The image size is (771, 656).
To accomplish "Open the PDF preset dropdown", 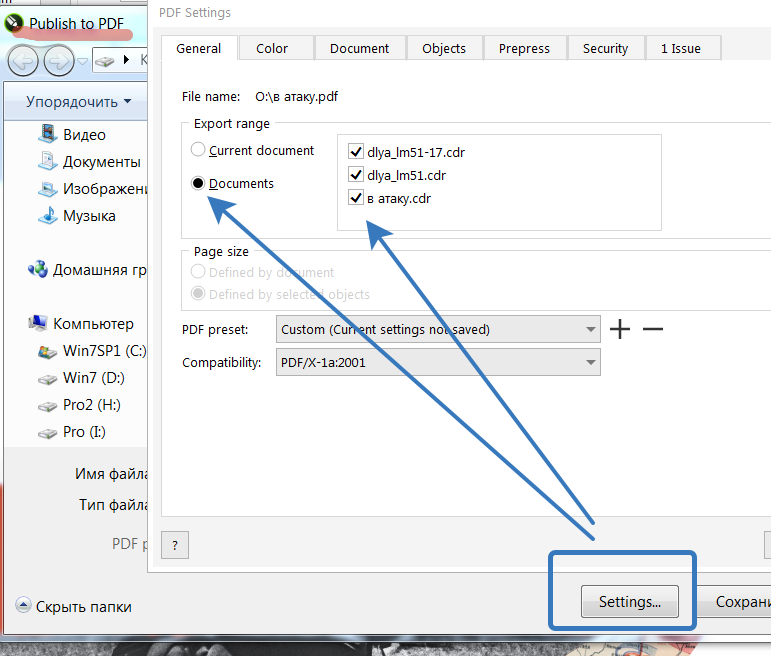I will pos(438,329).
